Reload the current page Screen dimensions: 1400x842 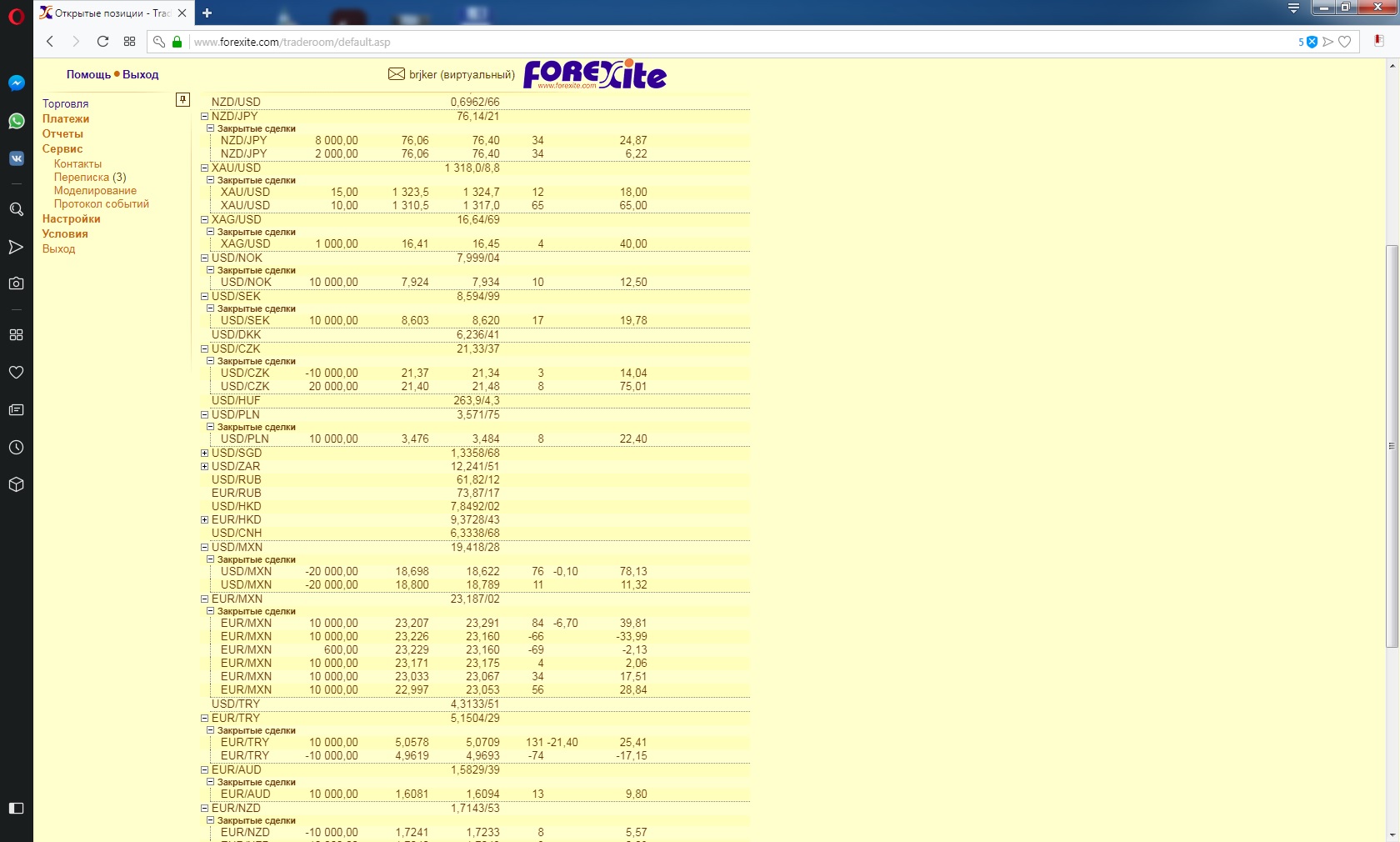tap(102, 42)
